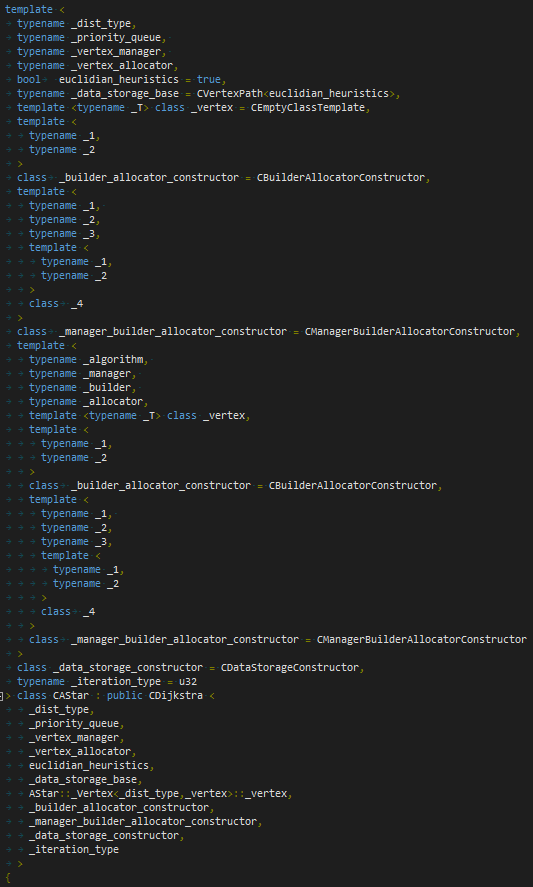The height and width of the screenshot is (887, 533).
Task: Click the _allocator template parameter name
Action: tap(113, 402)
